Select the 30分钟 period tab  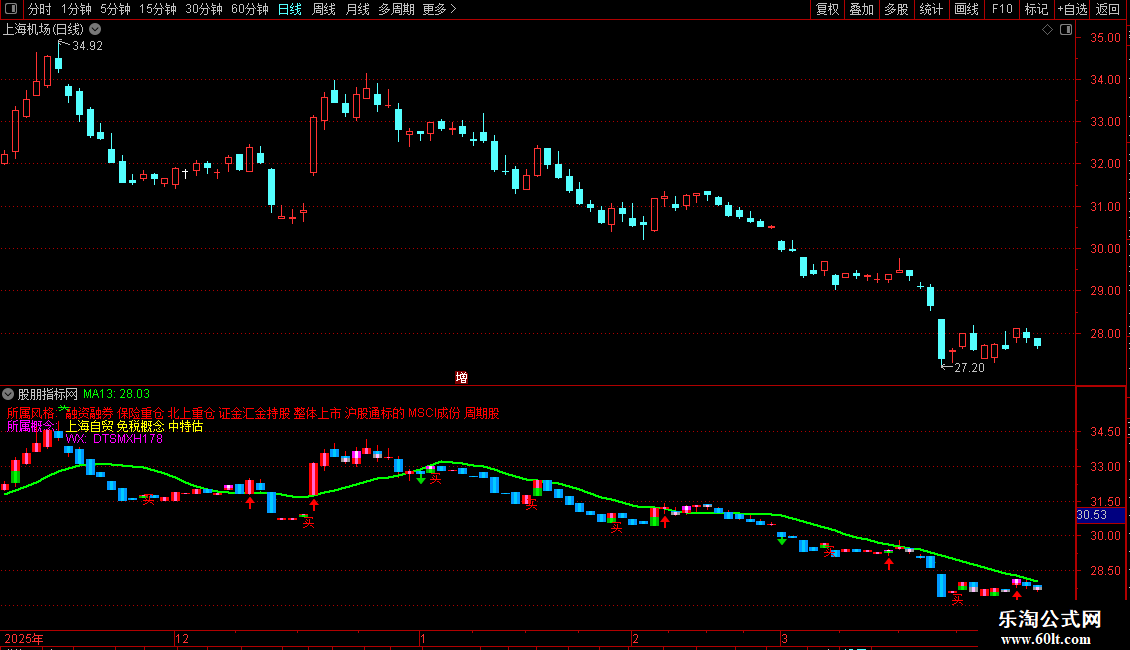pos(203,9)
